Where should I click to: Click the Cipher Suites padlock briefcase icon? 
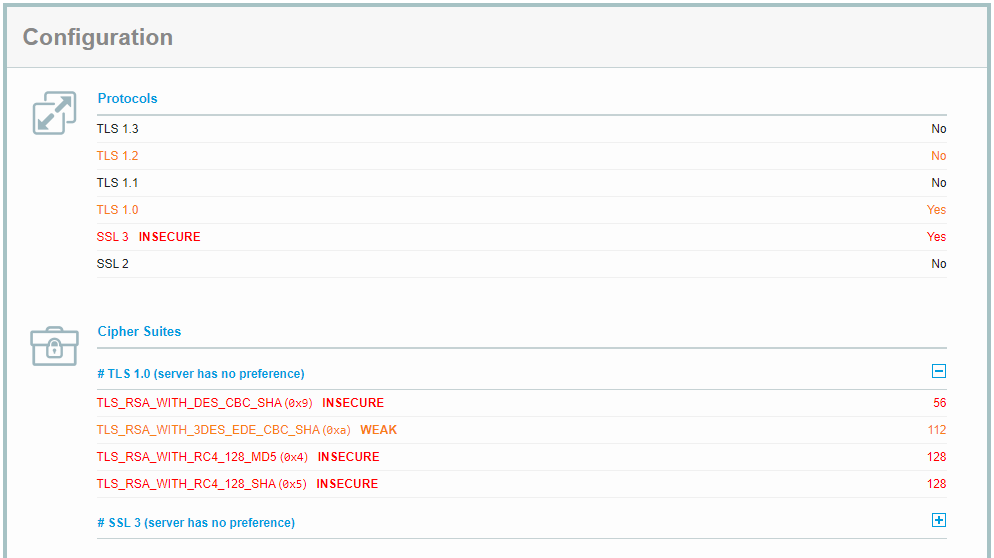[55, 346]
